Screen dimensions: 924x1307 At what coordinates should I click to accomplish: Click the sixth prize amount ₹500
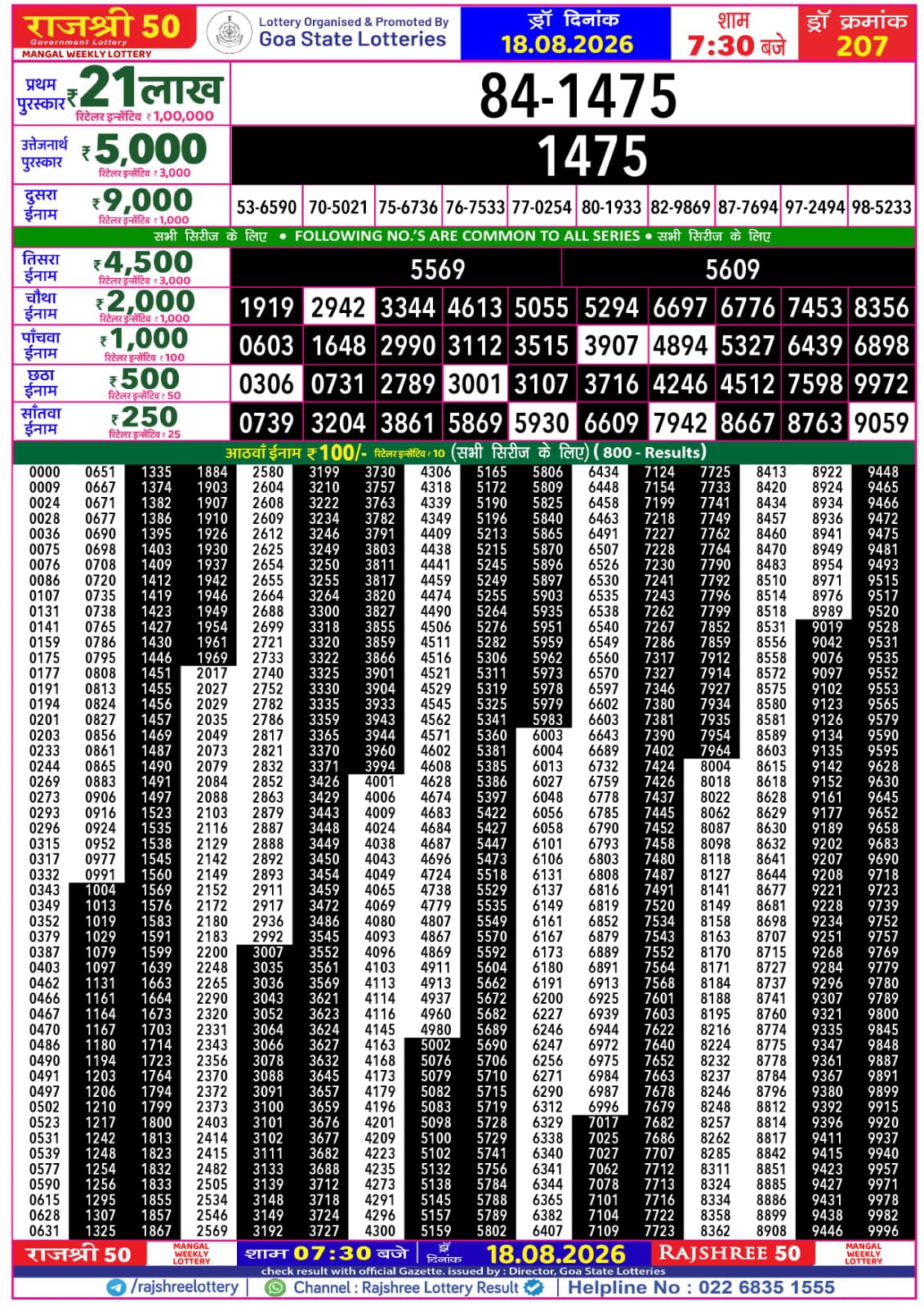coord(145,378)
